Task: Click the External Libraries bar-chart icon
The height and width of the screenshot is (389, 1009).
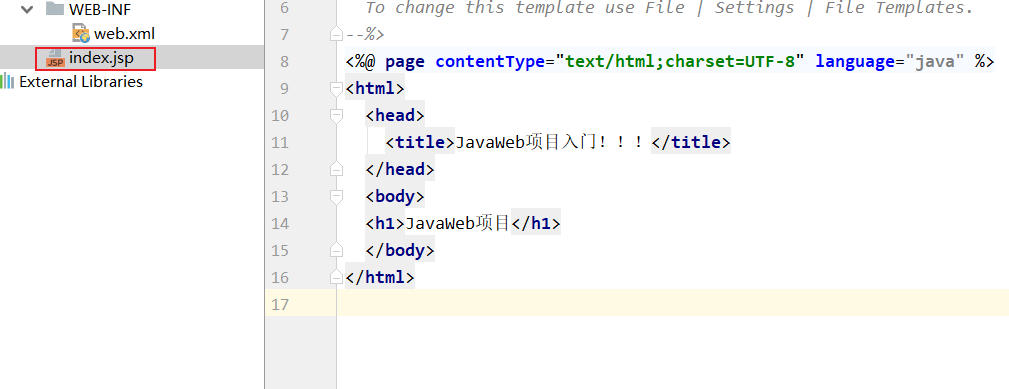Action: click(7, 82)
